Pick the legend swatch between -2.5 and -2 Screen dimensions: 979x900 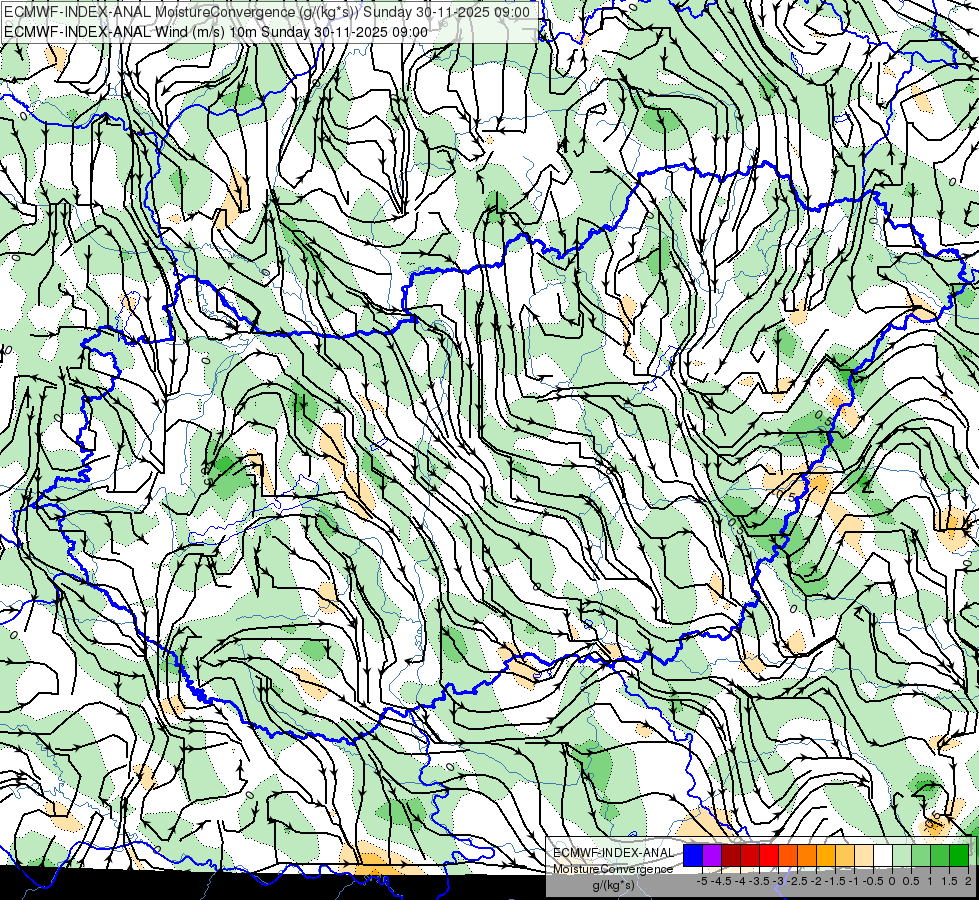click(807, 856)
